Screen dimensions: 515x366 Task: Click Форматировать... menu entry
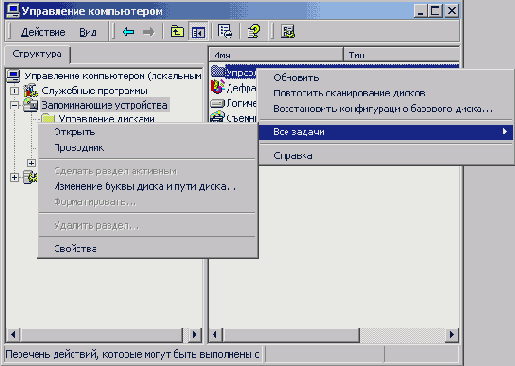click(x=148, y=202)
